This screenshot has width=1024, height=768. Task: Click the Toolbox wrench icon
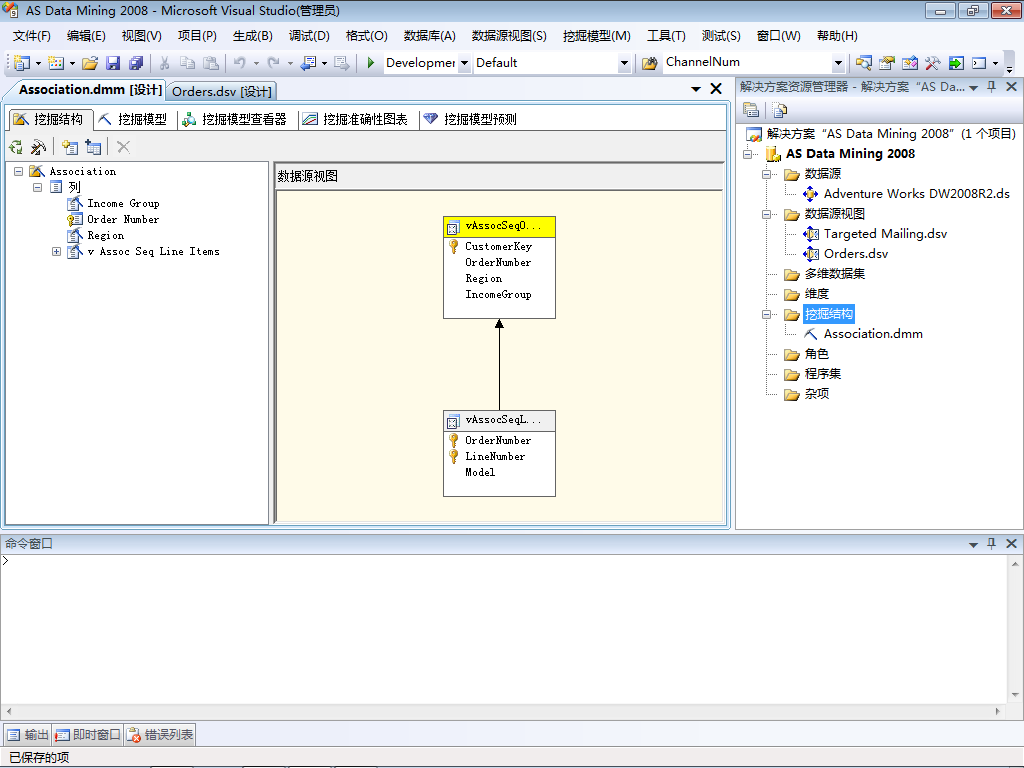[933, 63]
